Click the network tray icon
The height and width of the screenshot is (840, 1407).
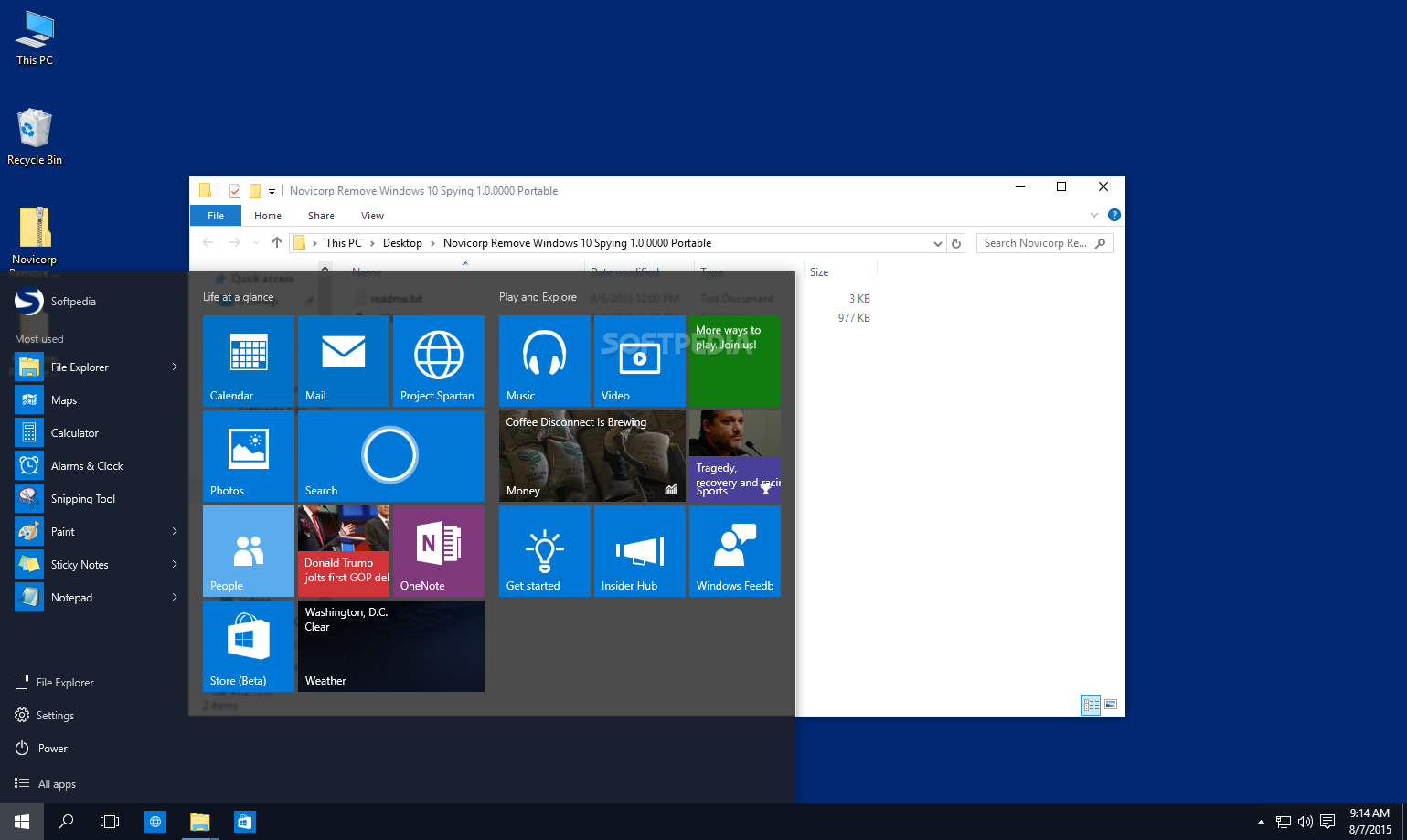pyautogui.click(x=1284, y=822)
